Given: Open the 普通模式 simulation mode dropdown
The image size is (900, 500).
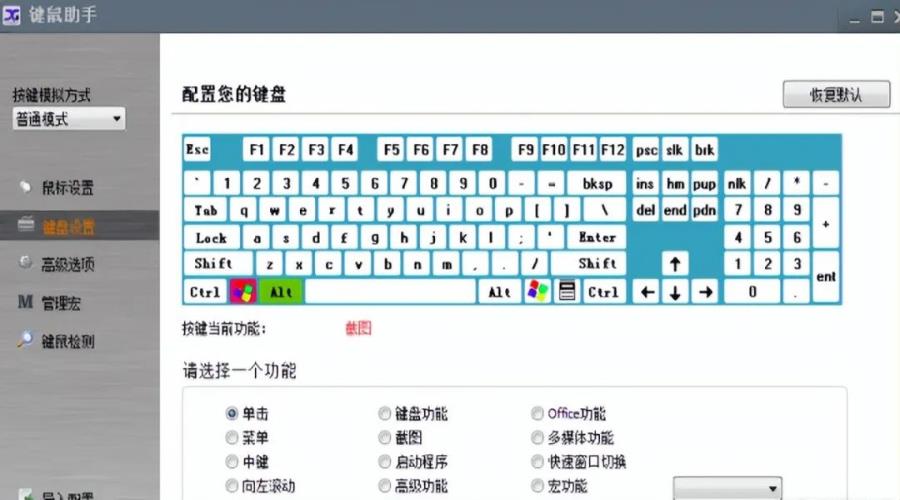Looking at the screenshot, I should pyautogui.click(x=68, y=119).
